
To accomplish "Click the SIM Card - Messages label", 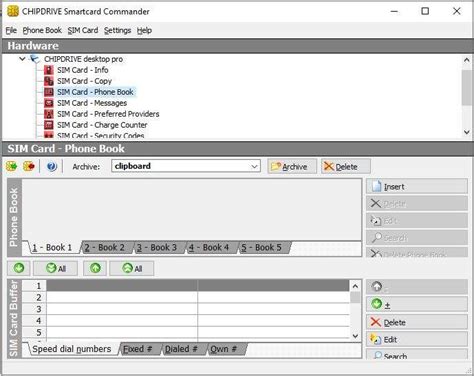I will [92, 103].
